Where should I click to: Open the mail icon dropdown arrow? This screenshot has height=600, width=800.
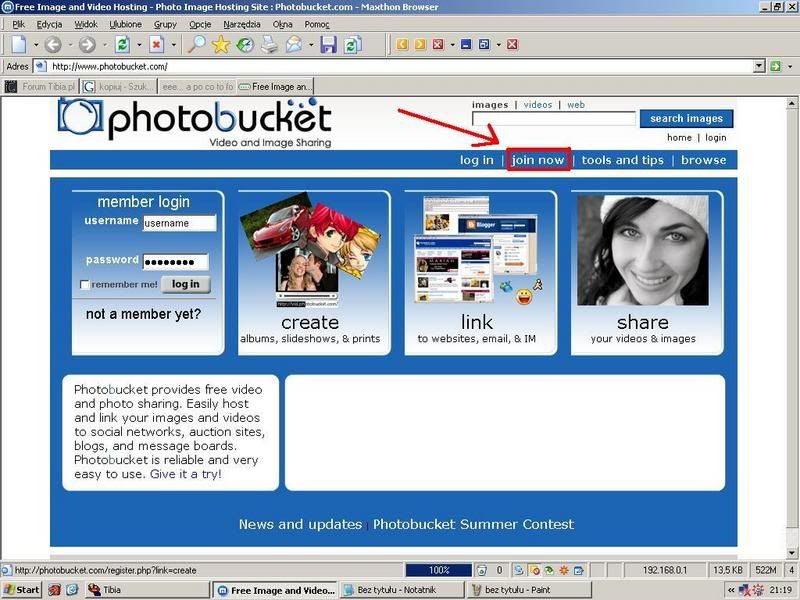(311, 45)
